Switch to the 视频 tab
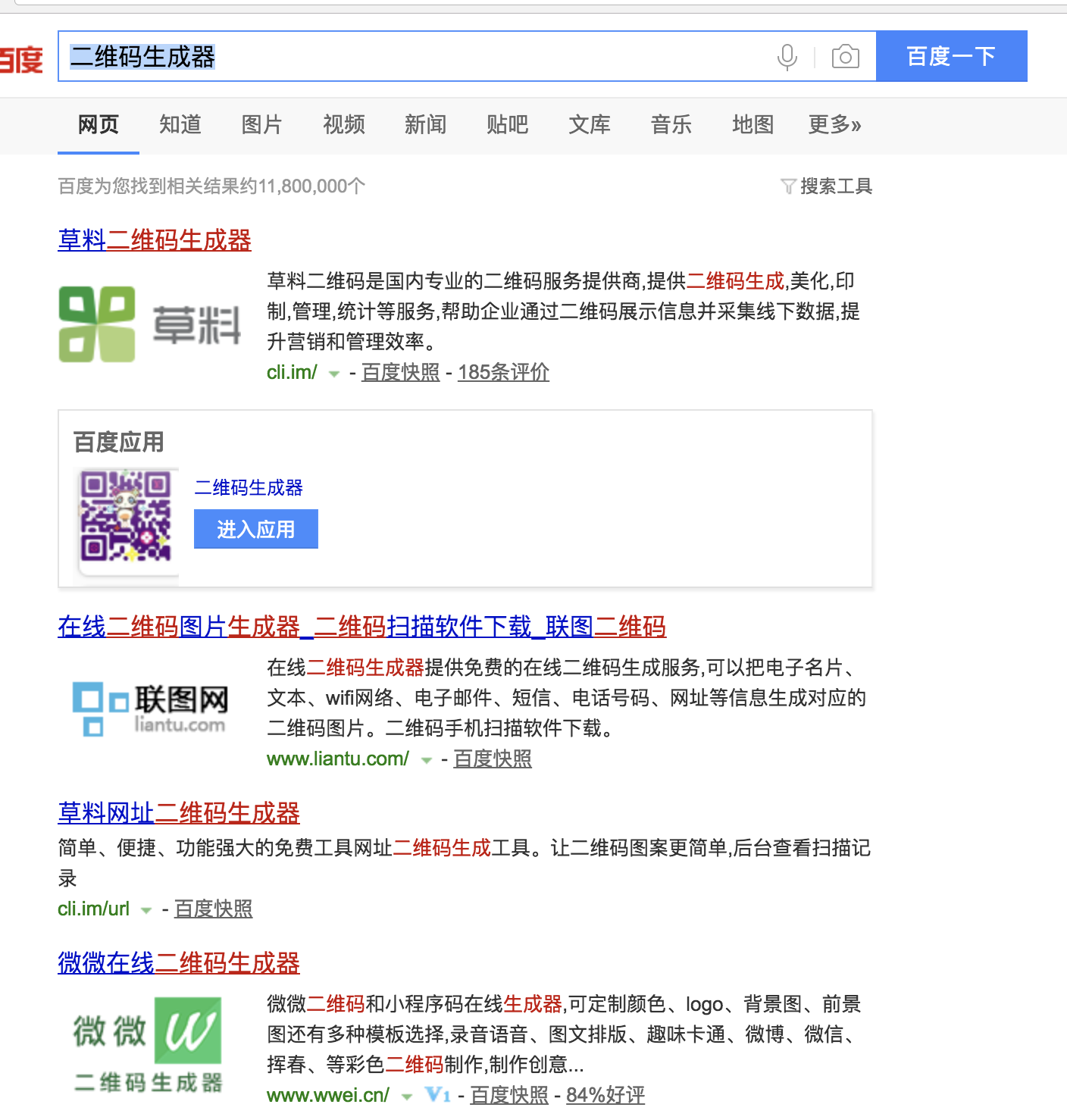The image size is (1067, 1120). (x=344, y=124)
